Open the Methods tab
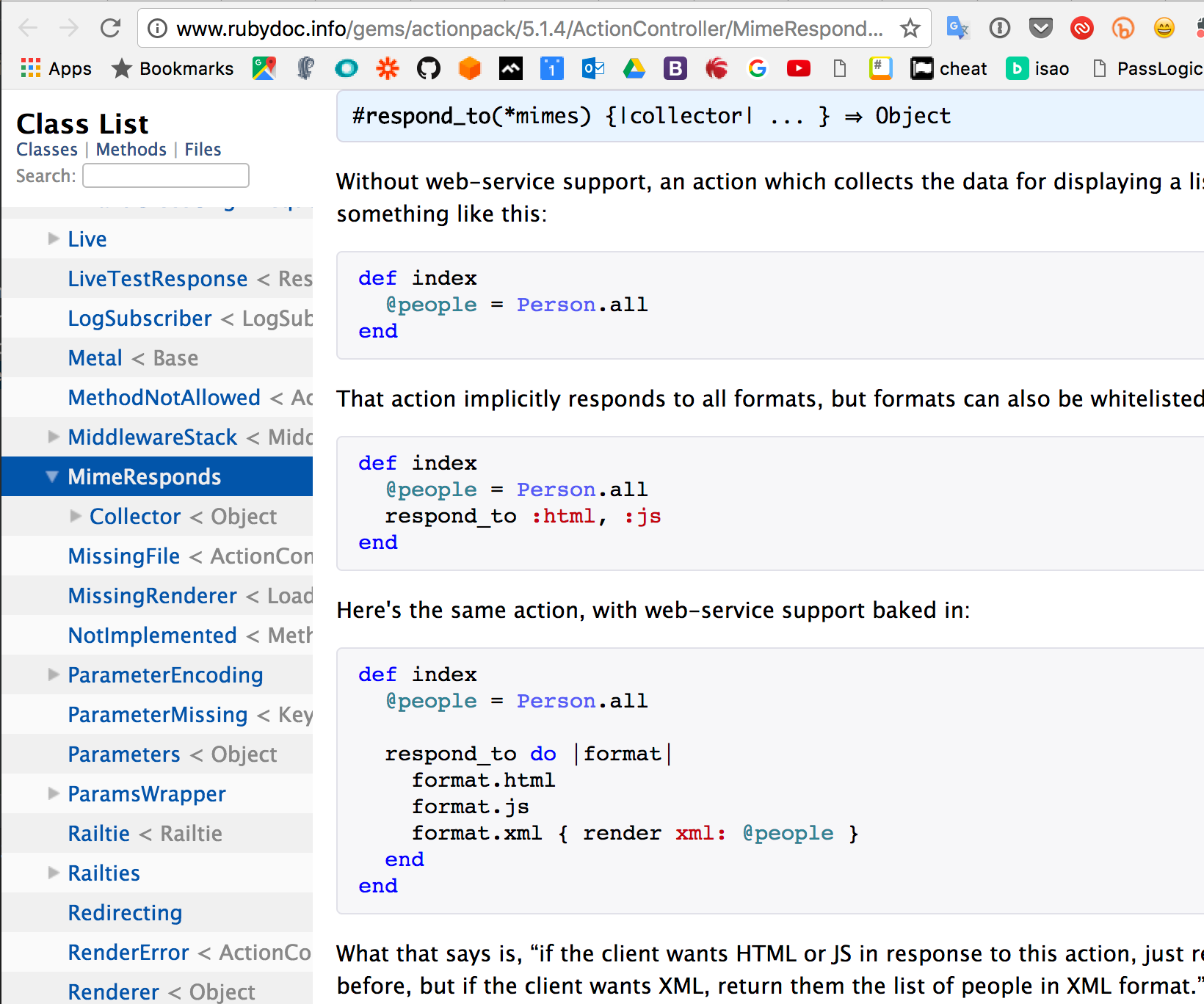Screen dimensions: 1204x1004 click(131, 149)
